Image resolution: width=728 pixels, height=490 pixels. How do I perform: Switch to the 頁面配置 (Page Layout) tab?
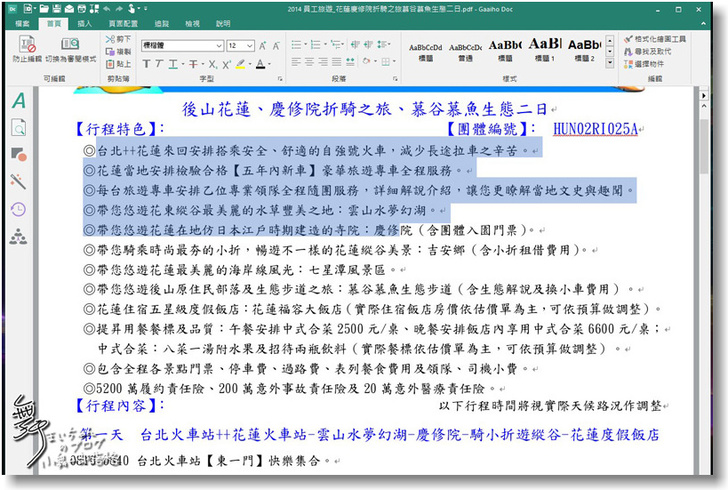pos(123,22)
